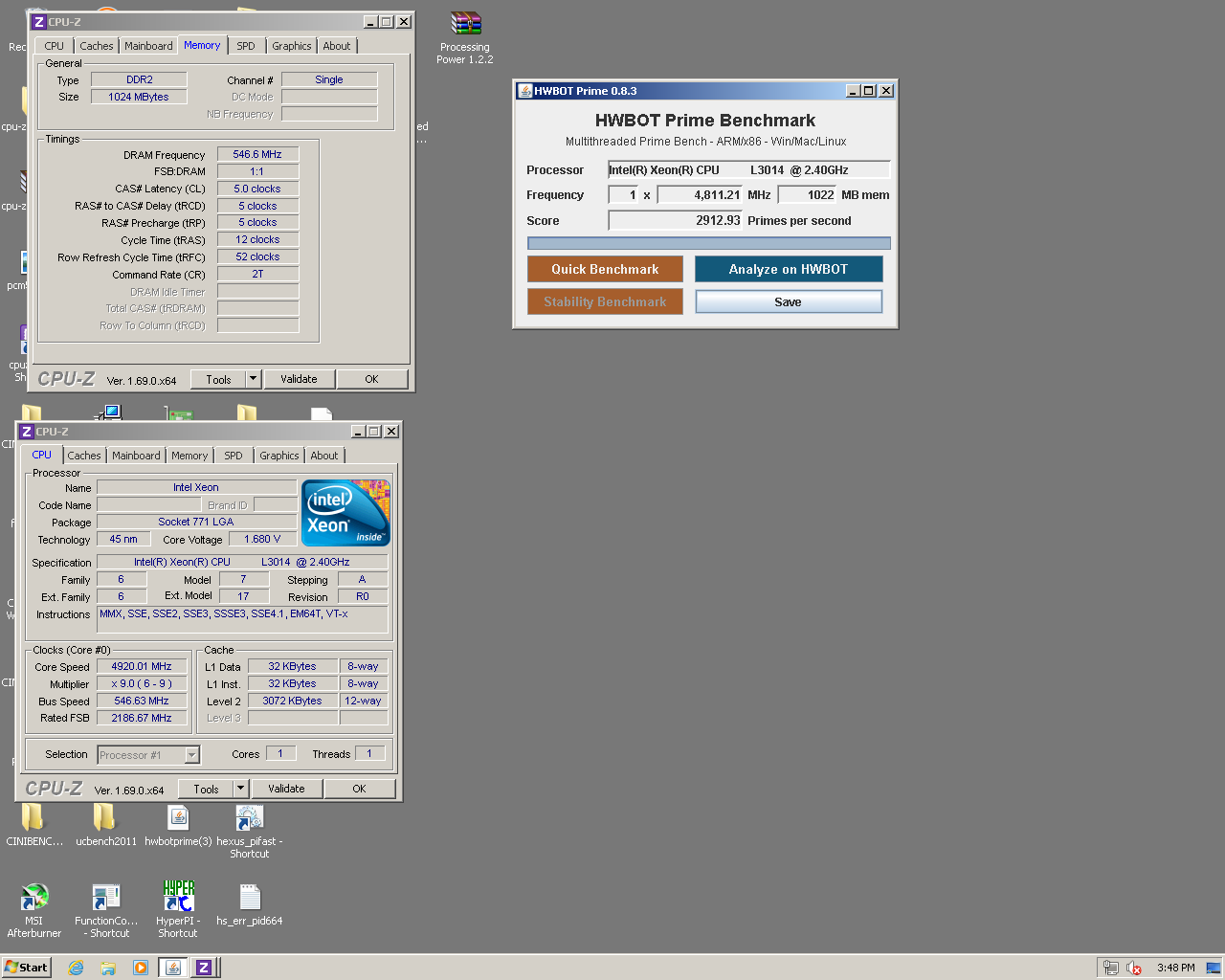Click HWBOT Prime Java title bar icon
Screen dimensions: 1225x980
coord(524,91)
